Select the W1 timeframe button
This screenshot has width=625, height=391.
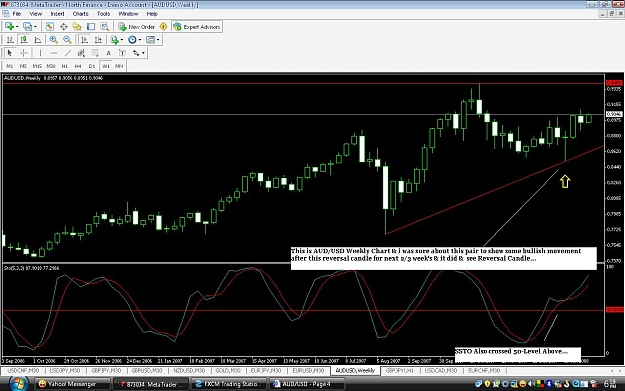tap(106, 66)
